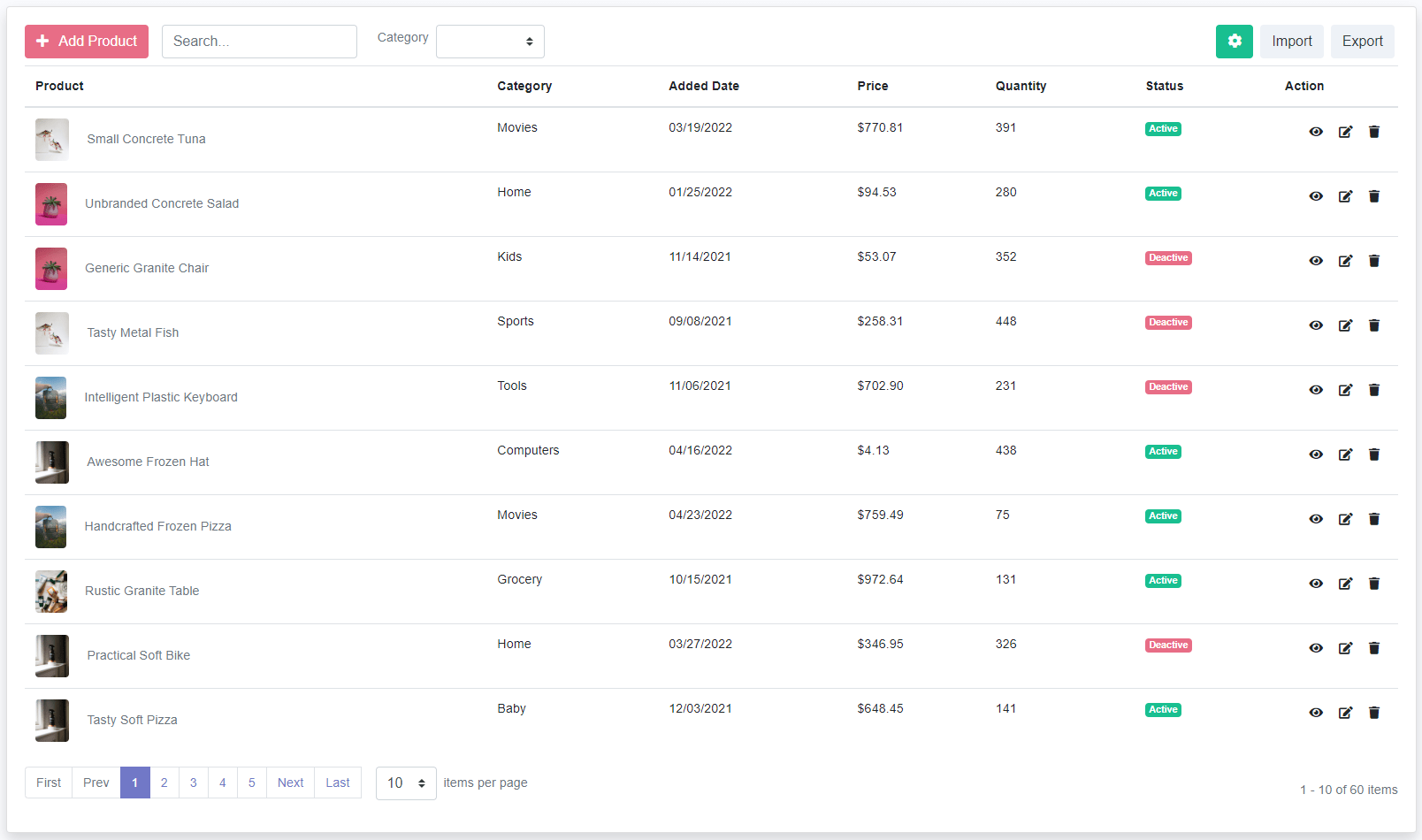Image resolution: width=1422 pixels, height=840 pixels.
Task: Click the Next page button
Action: click(290, 783)
